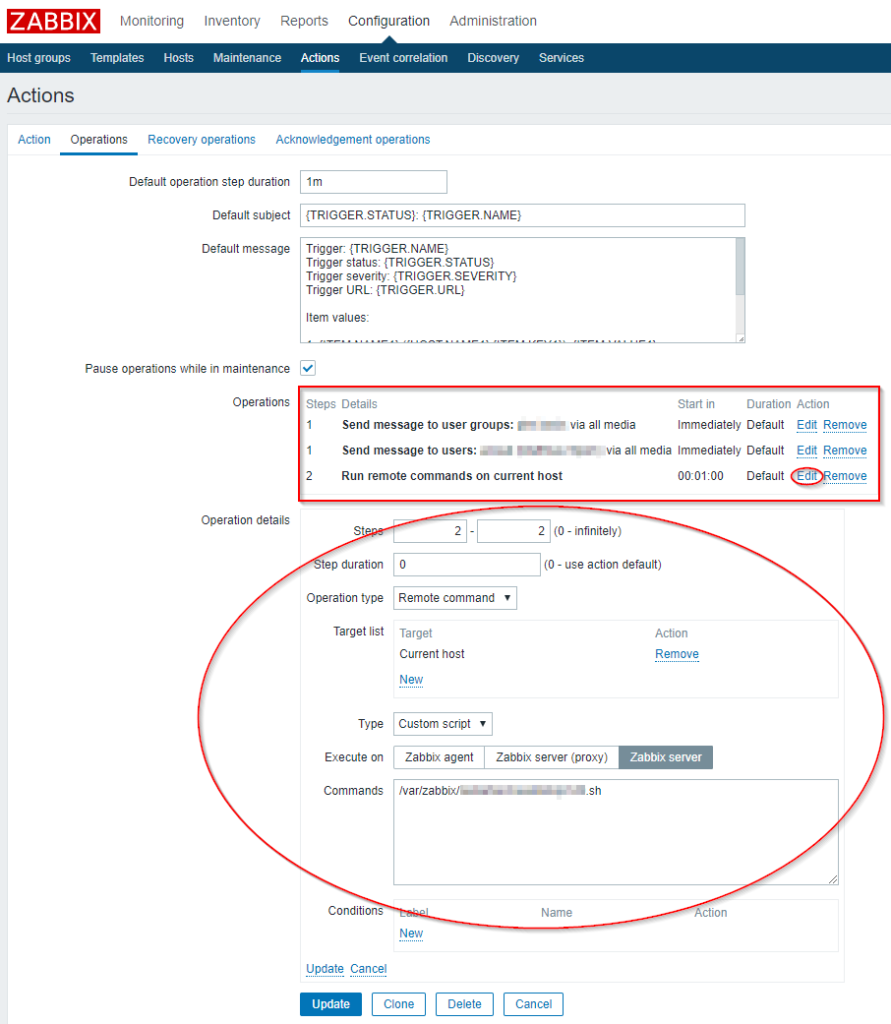The height and width of the screenshot is (1024, 891).
Task: Click the Clone button
Action: (398, 1004)
